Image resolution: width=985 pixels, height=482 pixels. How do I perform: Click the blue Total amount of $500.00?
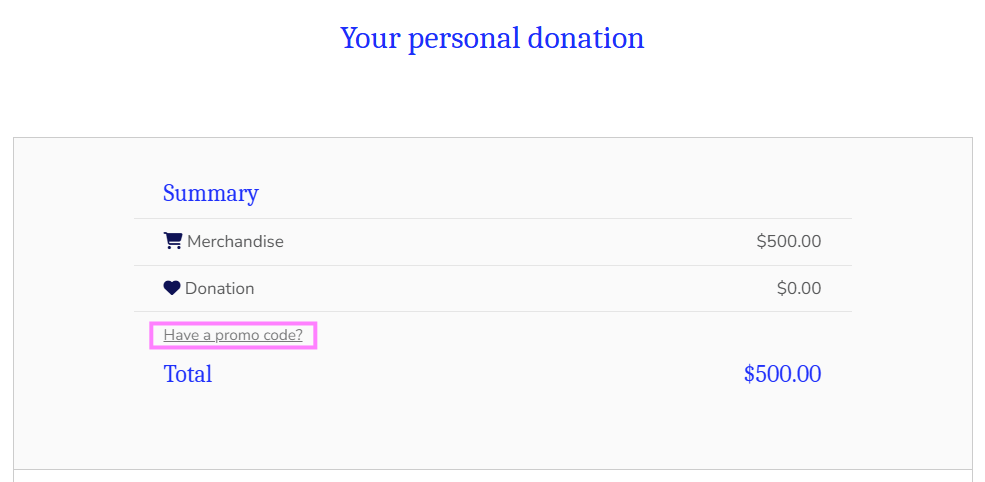point(782,375)
